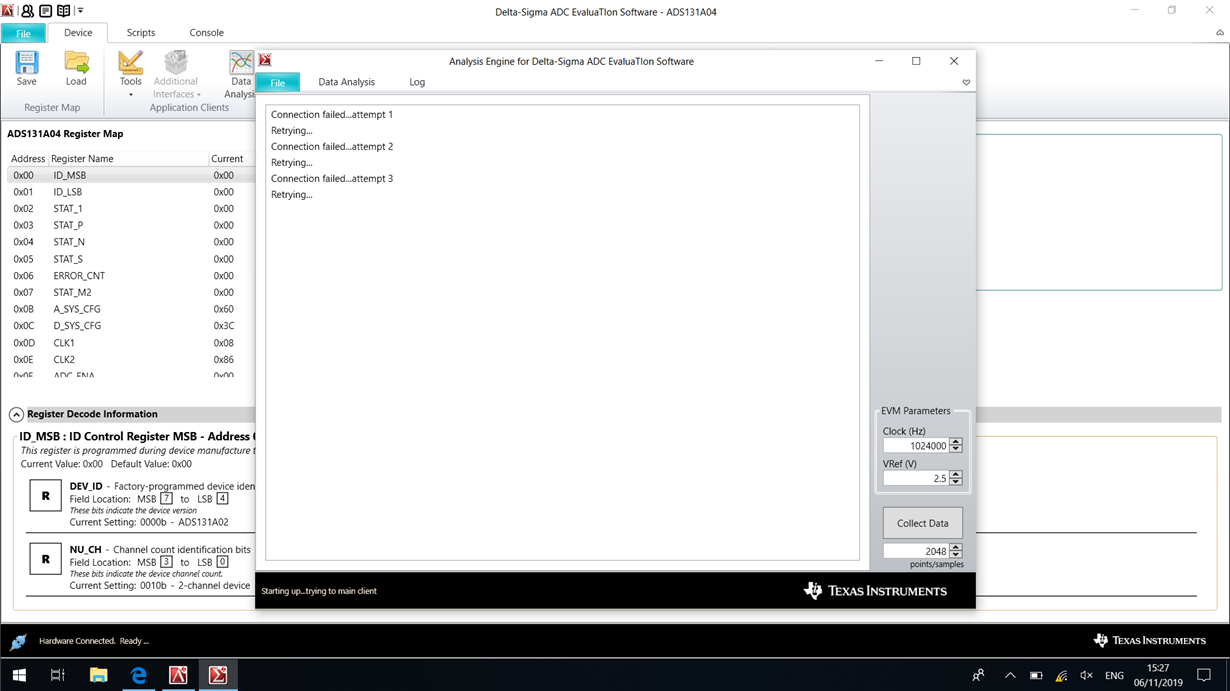This screenshot has width=1230, height=691.
Task: Switch to the Log tab
Action: coord(417,82)
